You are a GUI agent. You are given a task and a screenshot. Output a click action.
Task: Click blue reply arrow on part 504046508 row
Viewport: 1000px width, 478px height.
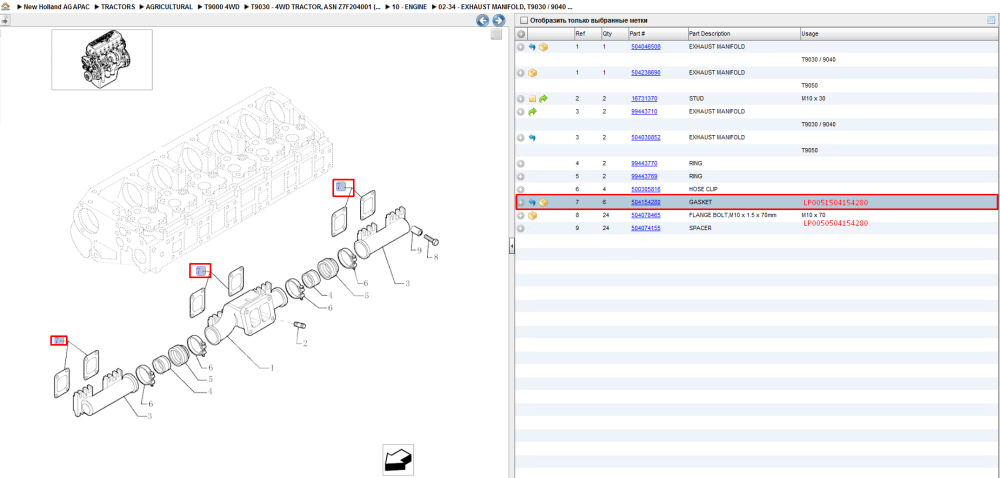tap(533, 47)
